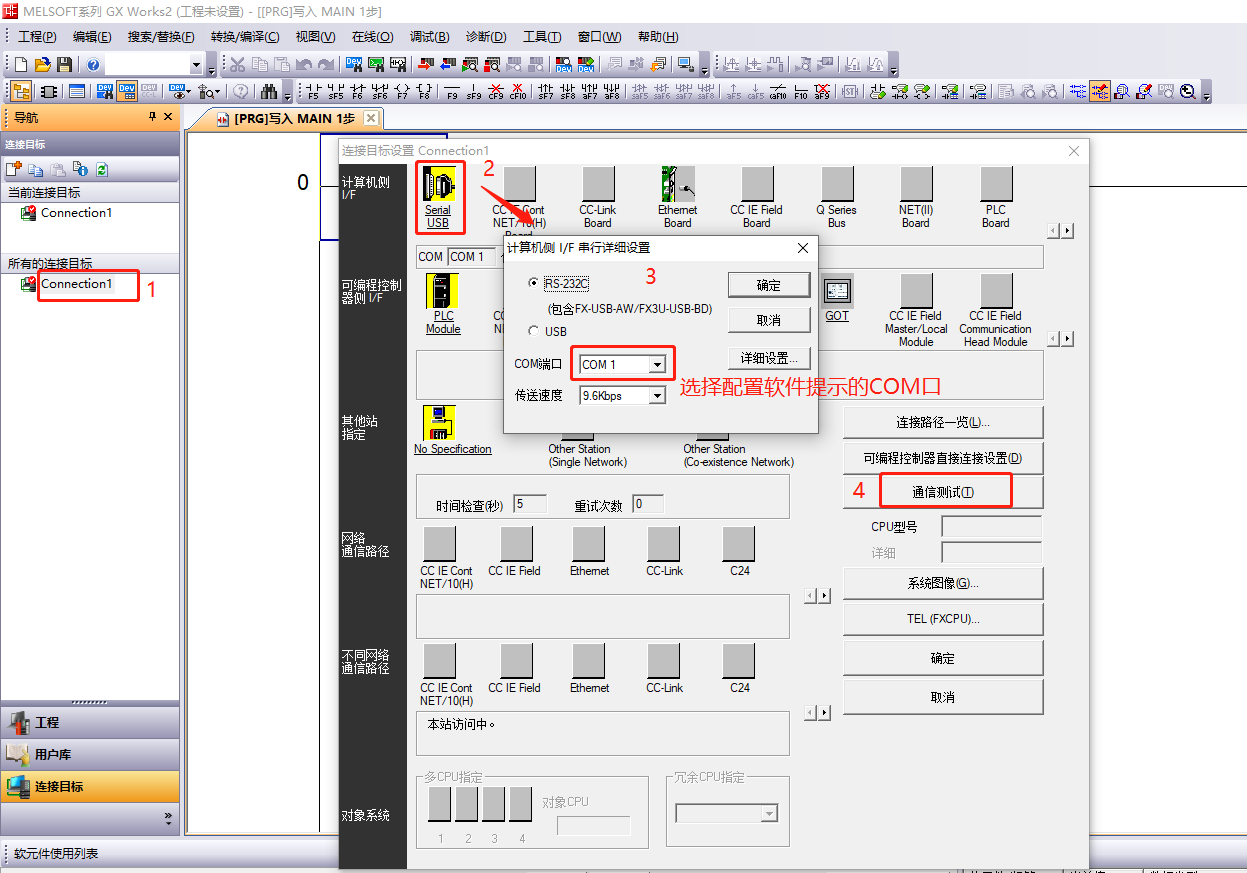
Task: Click the 系统图像(G)... button
Action: [x=943, y=583]
